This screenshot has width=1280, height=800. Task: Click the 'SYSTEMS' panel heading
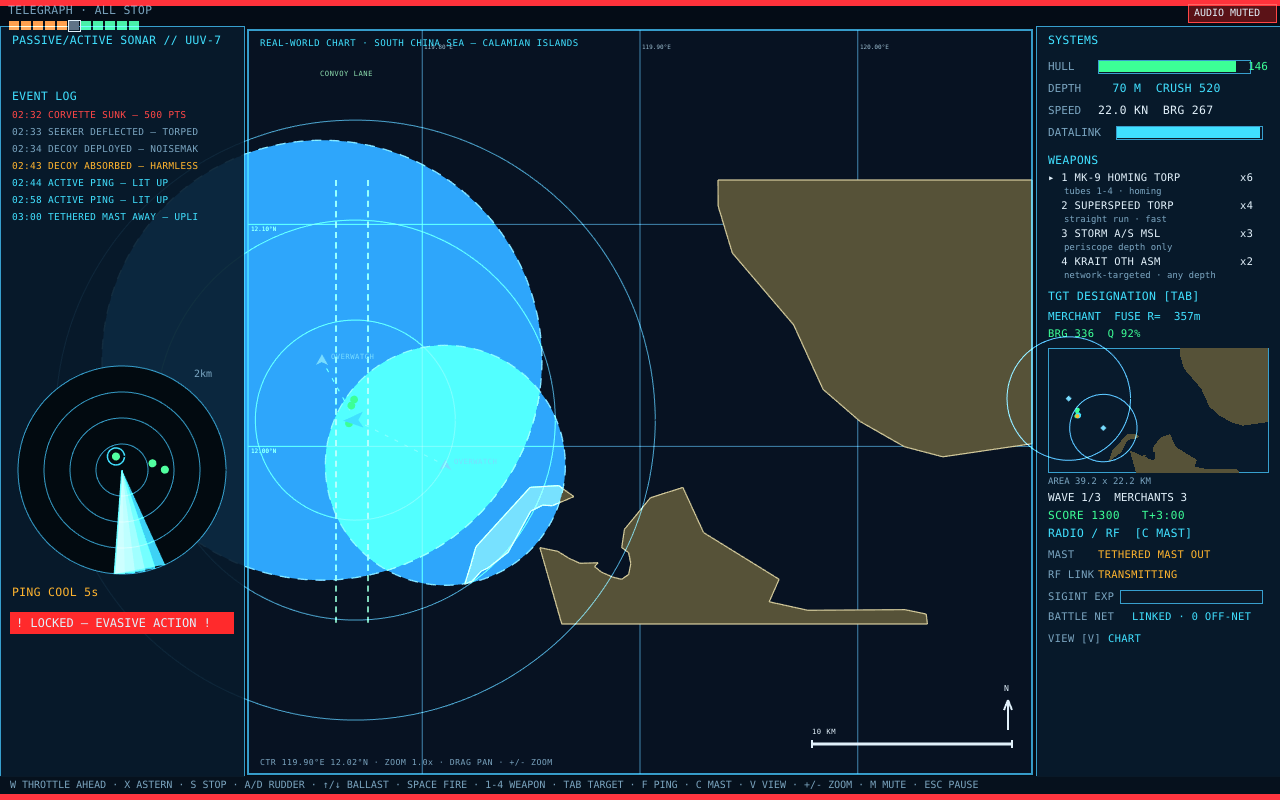(1073, 40)
